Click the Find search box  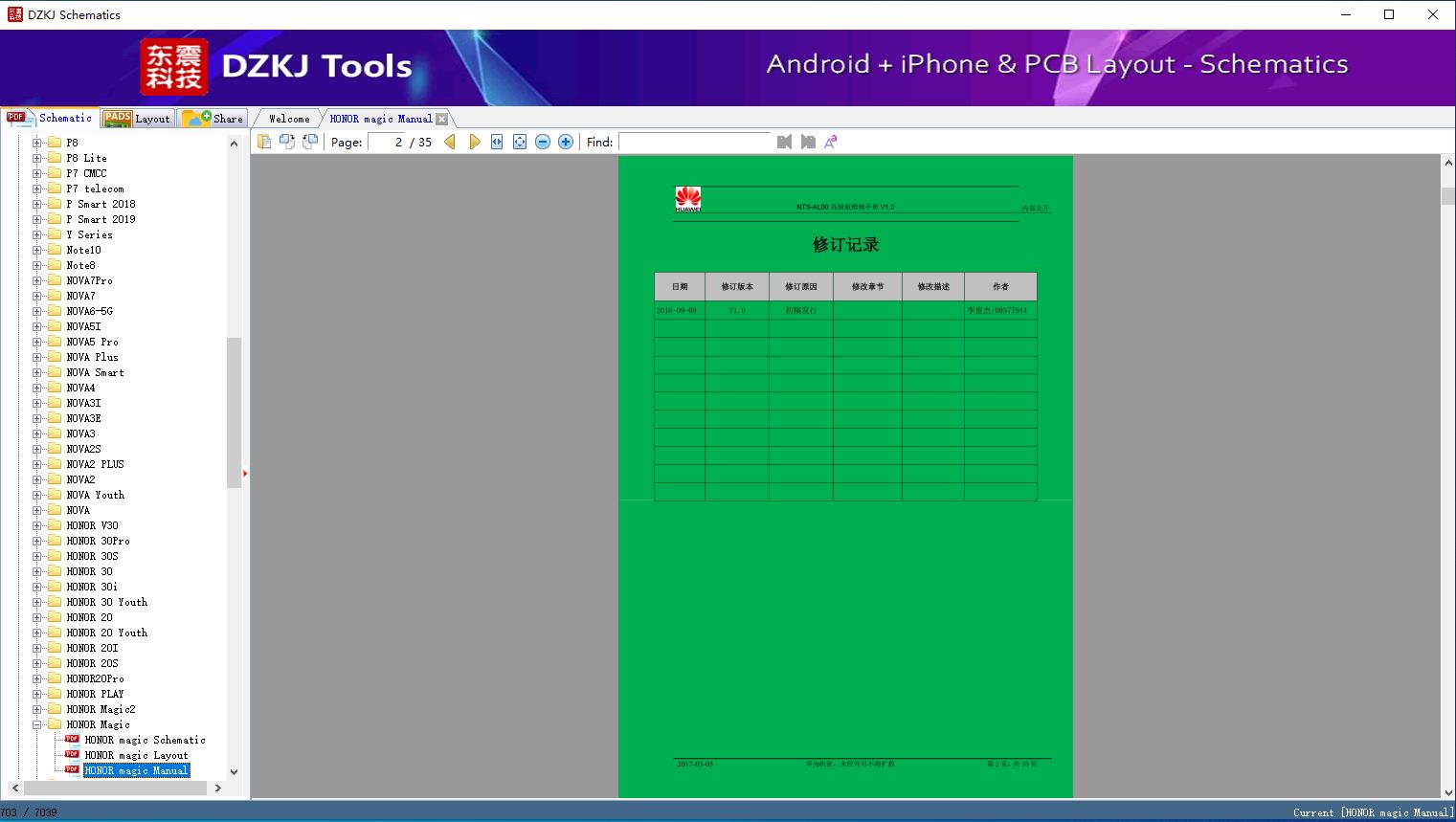(x=695, y=142)
